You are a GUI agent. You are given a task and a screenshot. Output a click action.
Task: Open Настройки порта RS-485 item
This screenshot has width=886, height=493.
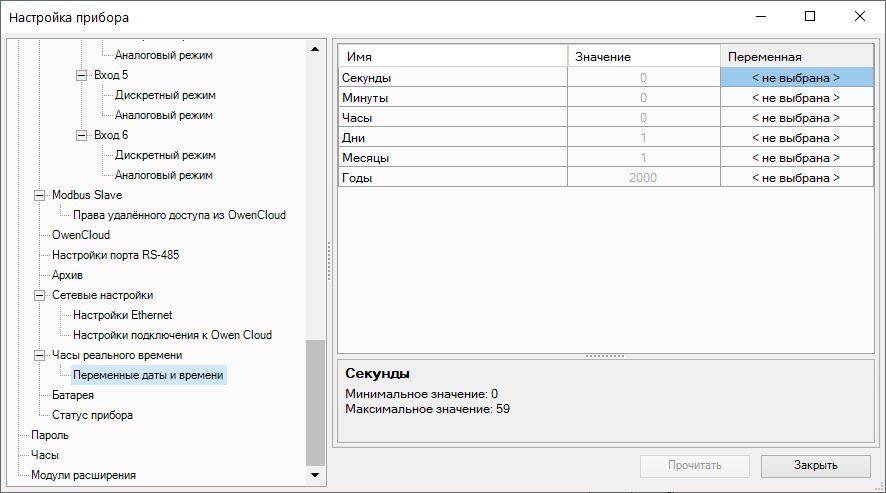[115, 255]
